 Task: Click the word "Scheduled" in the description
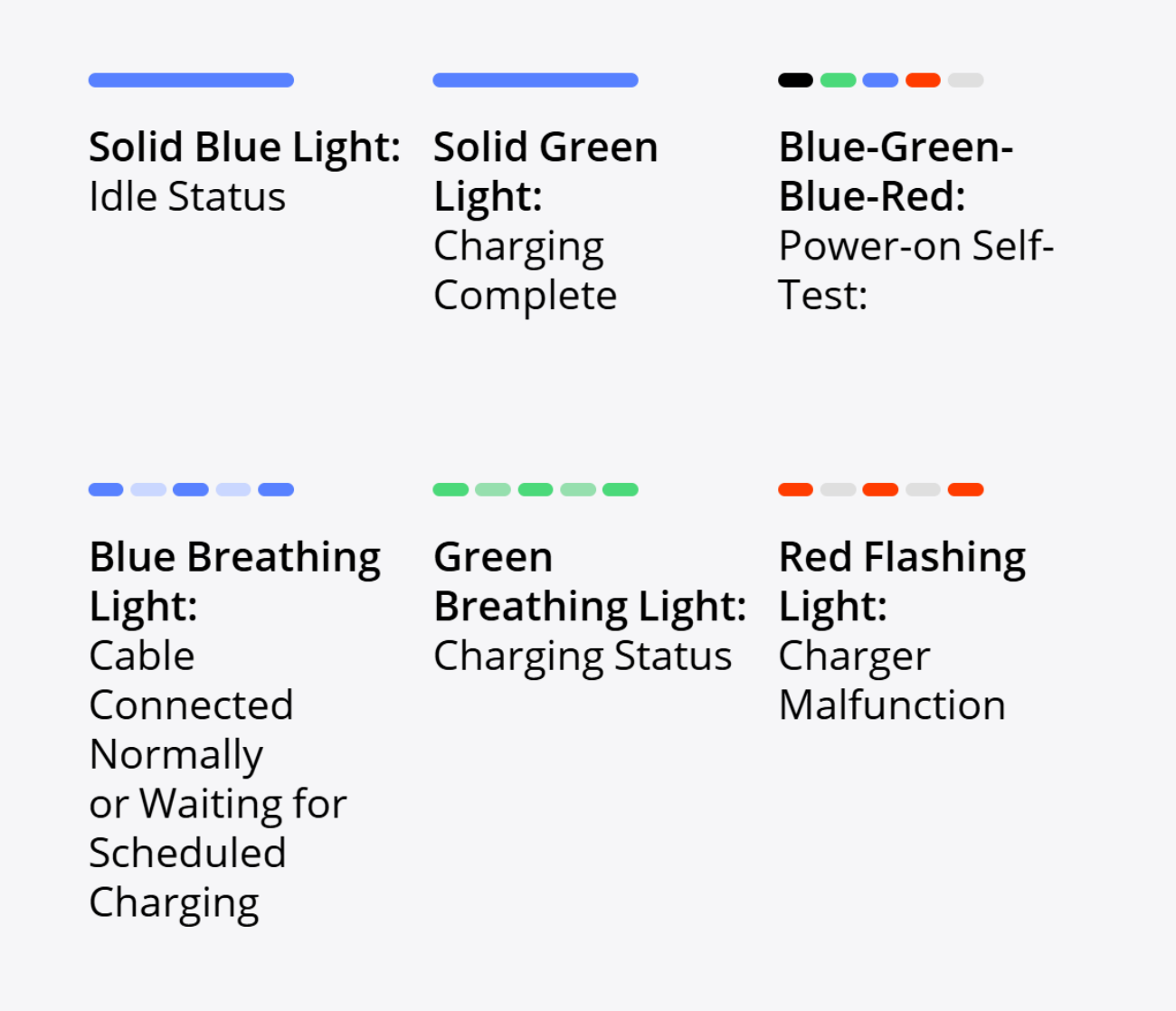pos(187,853)
